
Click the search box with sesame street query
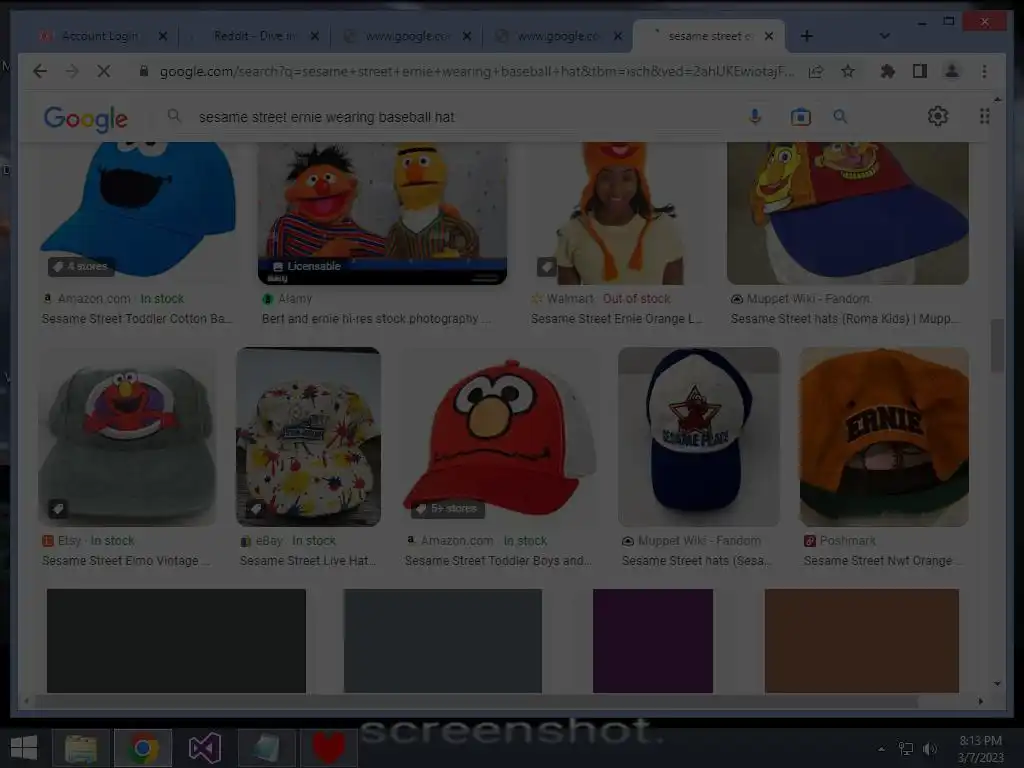[x=457, y=117]
